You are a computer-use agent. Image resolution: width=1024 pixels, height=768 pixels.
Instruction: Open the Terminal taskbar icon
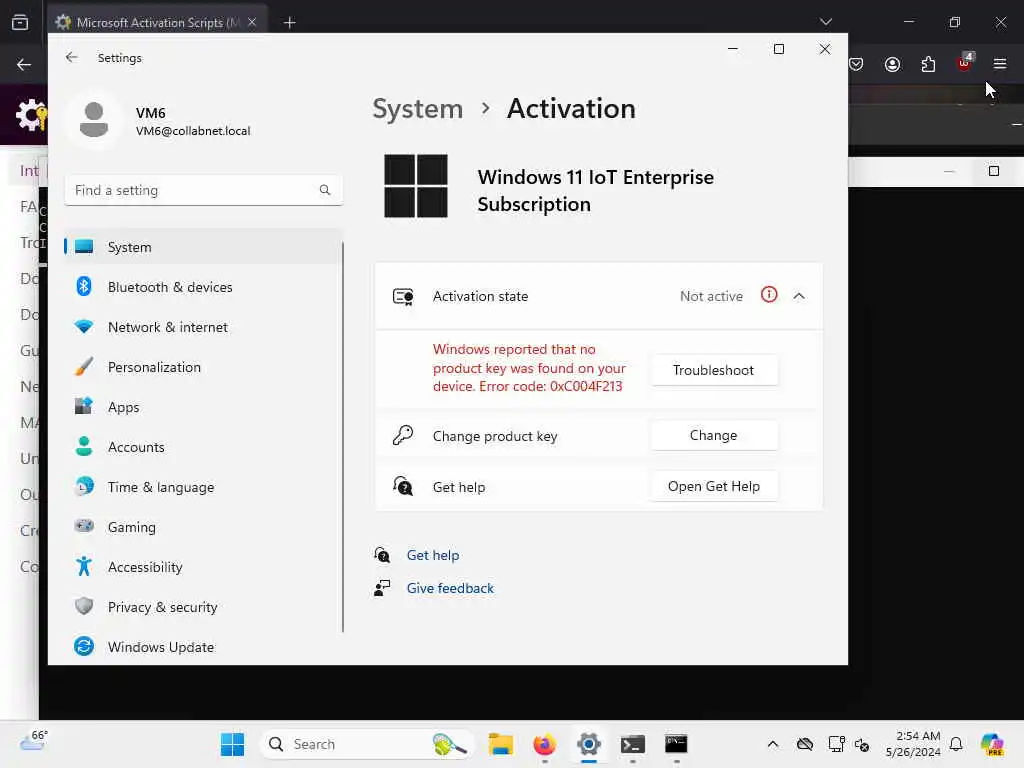click(x=633, y=744)
